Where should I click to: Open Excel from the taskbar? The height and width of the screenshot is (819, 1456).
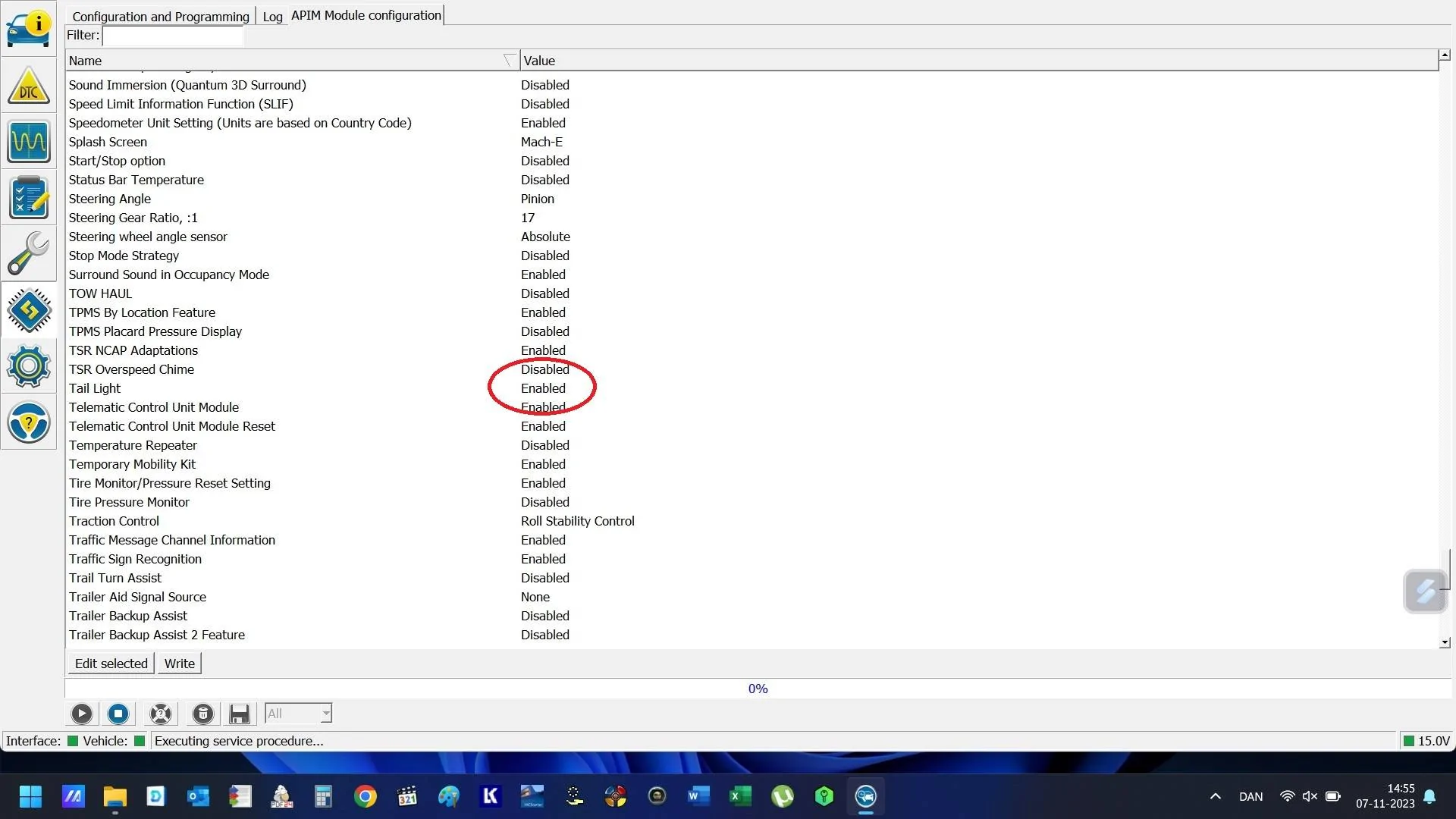click(x=740, y=796)
